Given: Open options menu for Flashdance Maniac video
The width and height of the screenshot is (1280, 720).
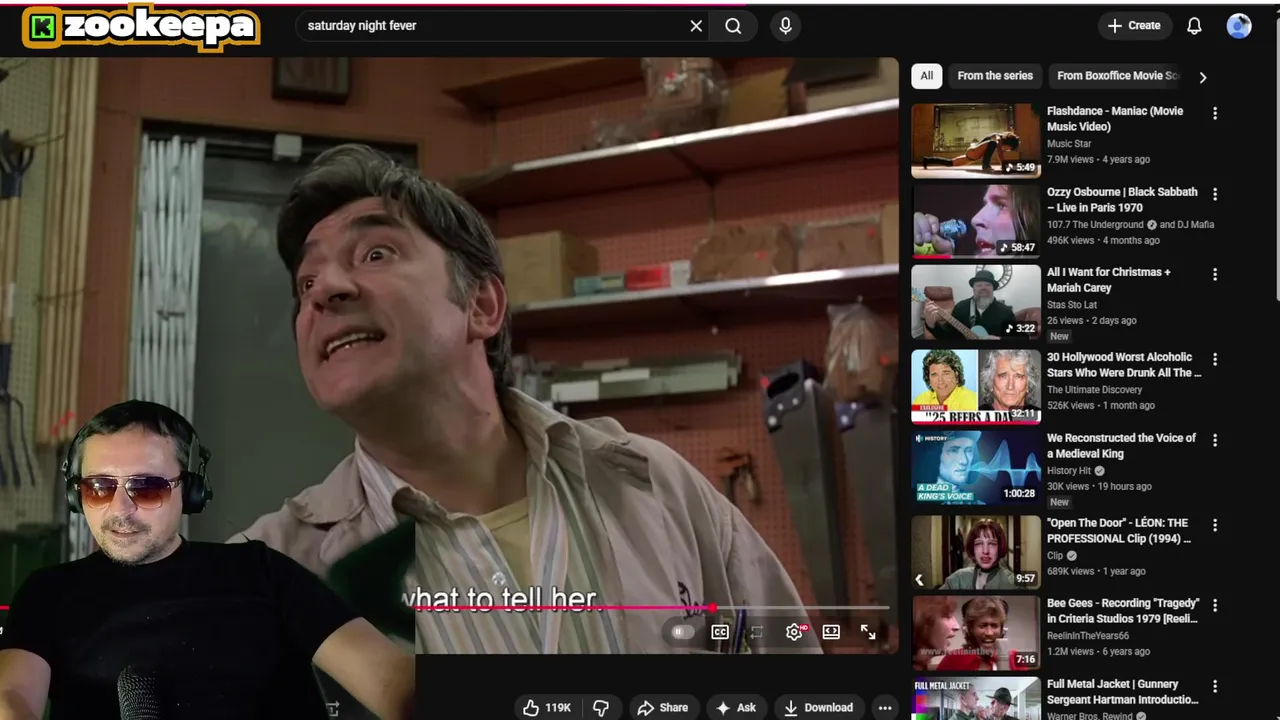Looking at the screenshot, I should click(1215, 114).
